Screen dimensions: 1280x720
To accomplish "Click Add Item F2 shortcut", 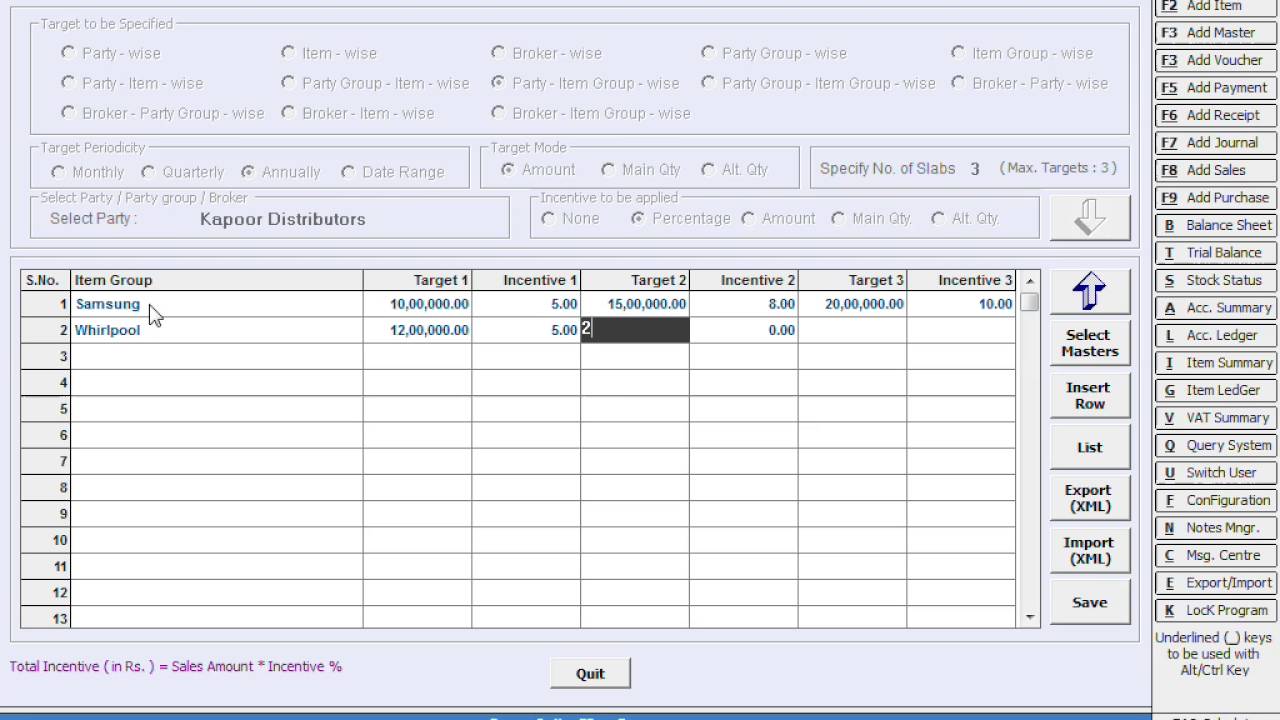I will (x=1215, y=6).
